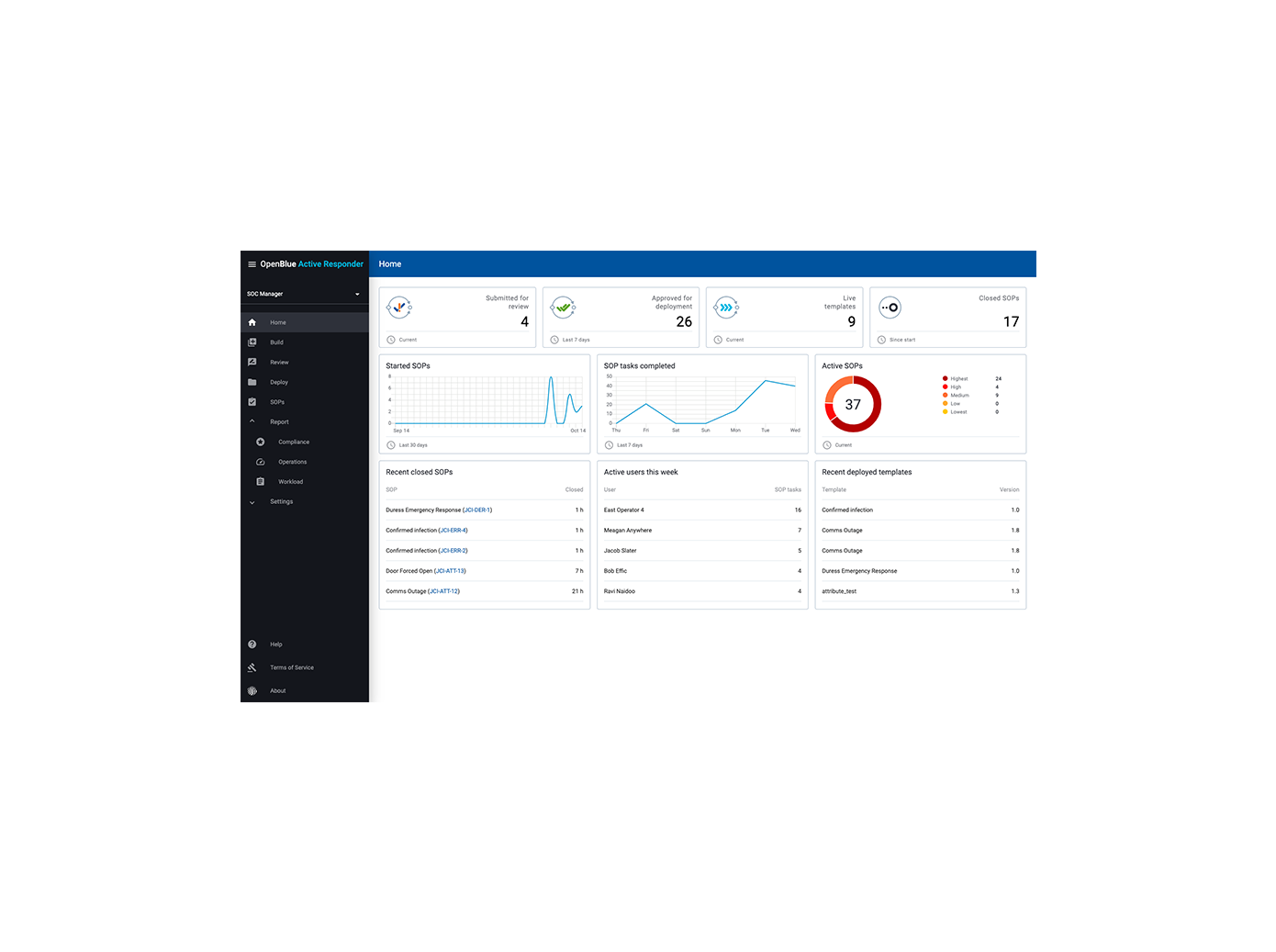1276x952 pixels.
Task: Click the Highest priority red legend dot
Action: pos(945,379)
